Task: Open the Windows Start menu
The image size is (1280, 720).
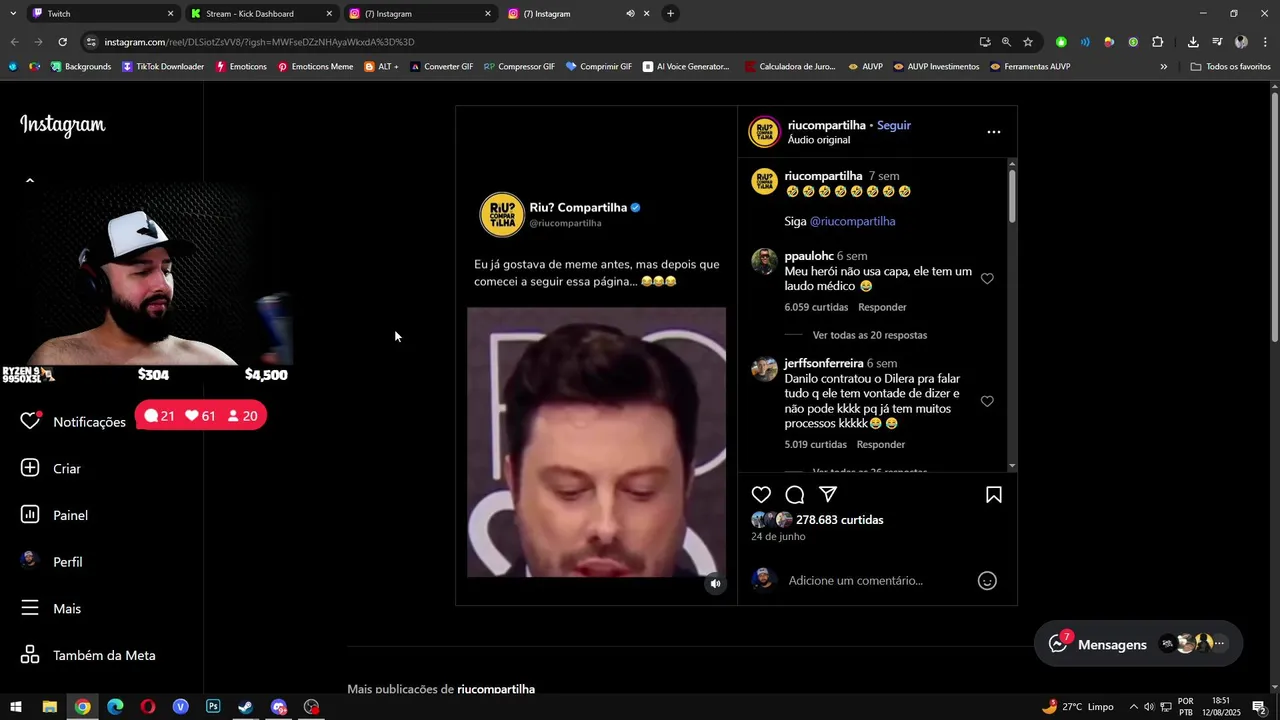Action: coord(16,707)
